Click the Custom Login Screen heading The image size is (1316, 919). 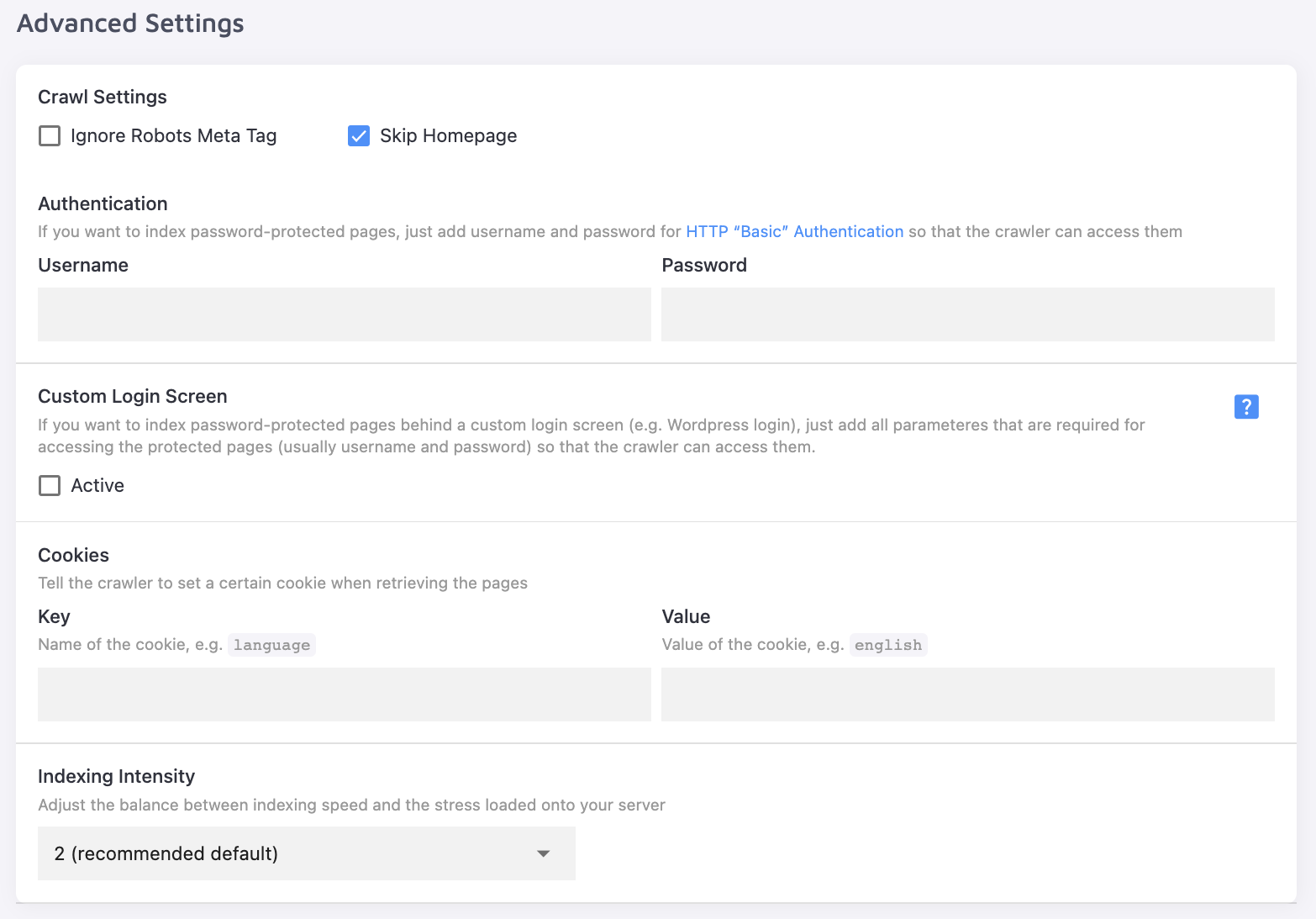point(133,397)
